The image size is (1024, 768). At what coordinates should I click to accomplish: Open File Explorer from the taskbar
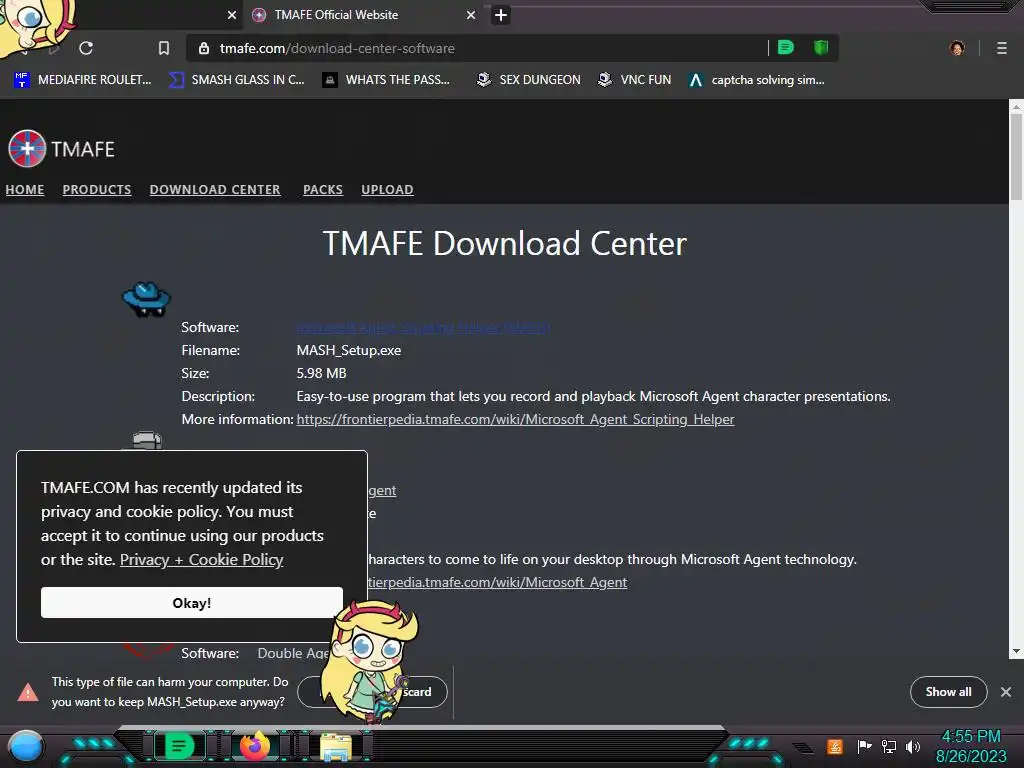pyautogui.click(x=336, y=748)
